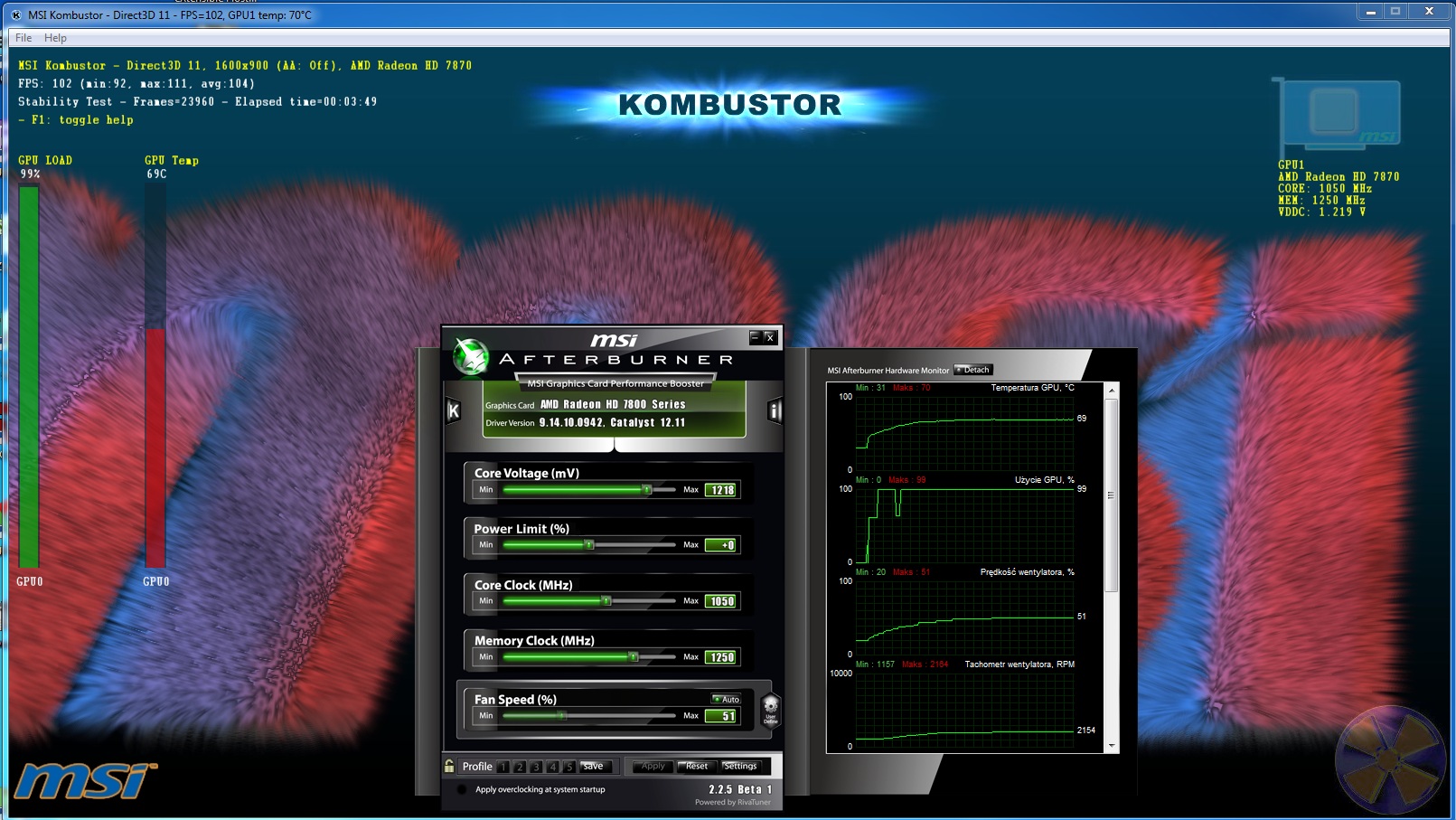
Task: Detach the hardware monitor panel
Action: point(973,370)
